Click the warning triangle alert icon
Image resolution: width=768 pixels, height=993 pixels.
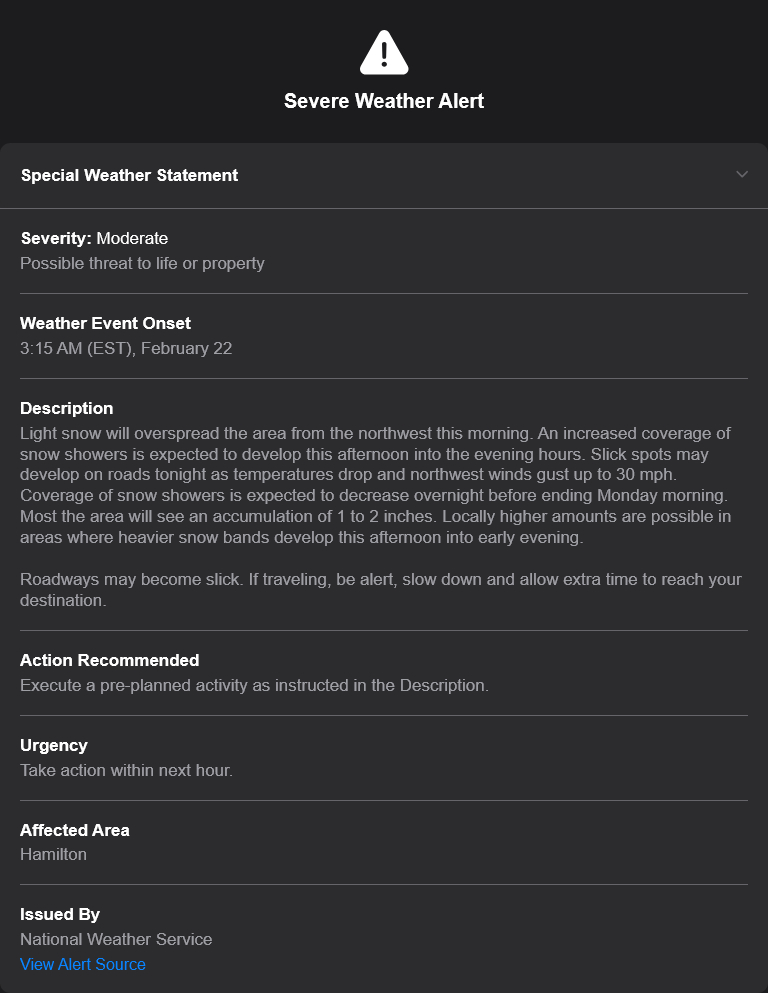click(384, 53)
